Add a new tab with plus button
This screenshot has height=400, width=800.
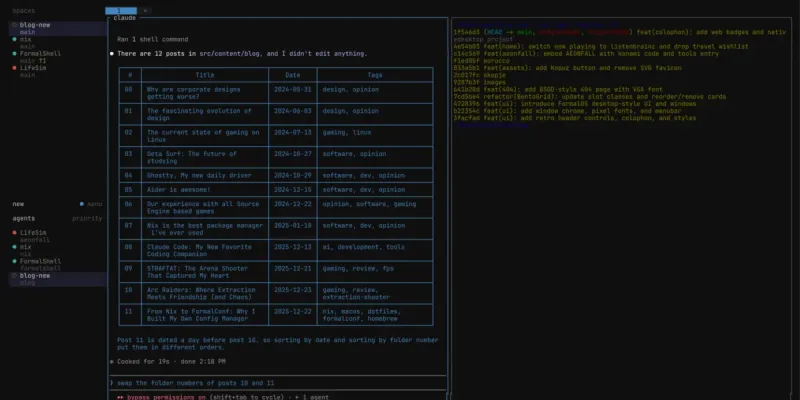coord(145,11)
